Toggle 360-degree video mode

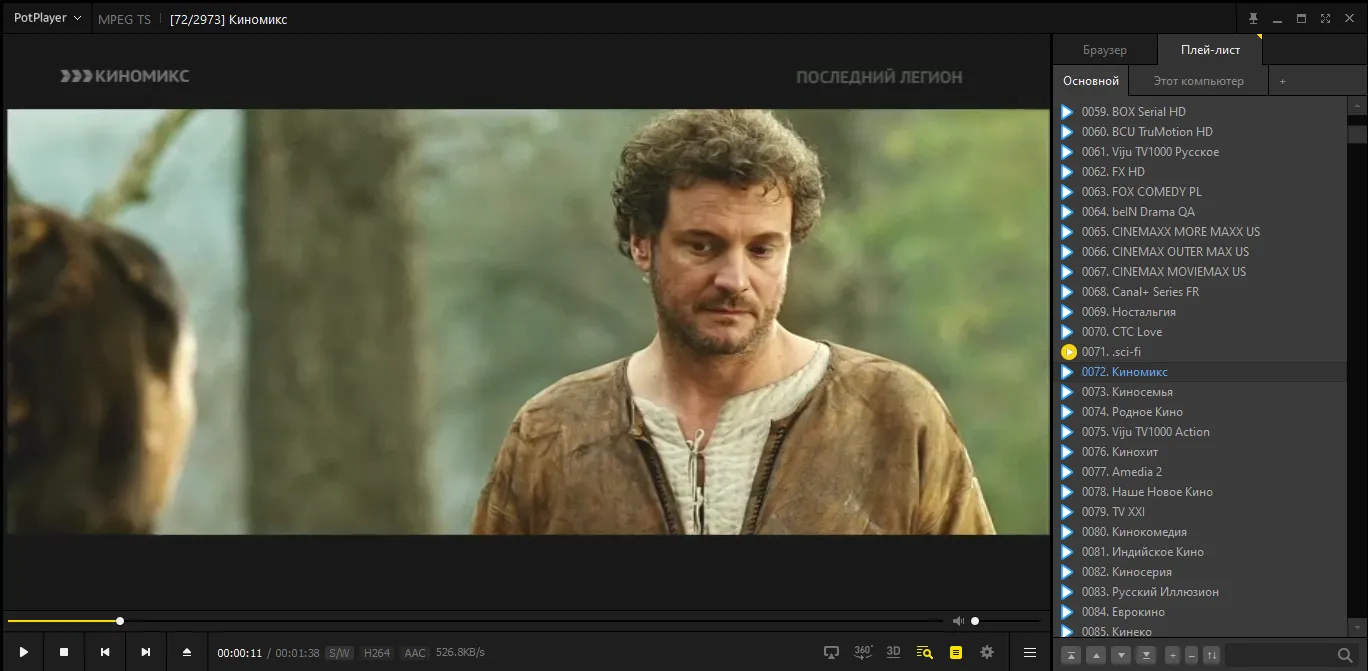click(863, 652)
